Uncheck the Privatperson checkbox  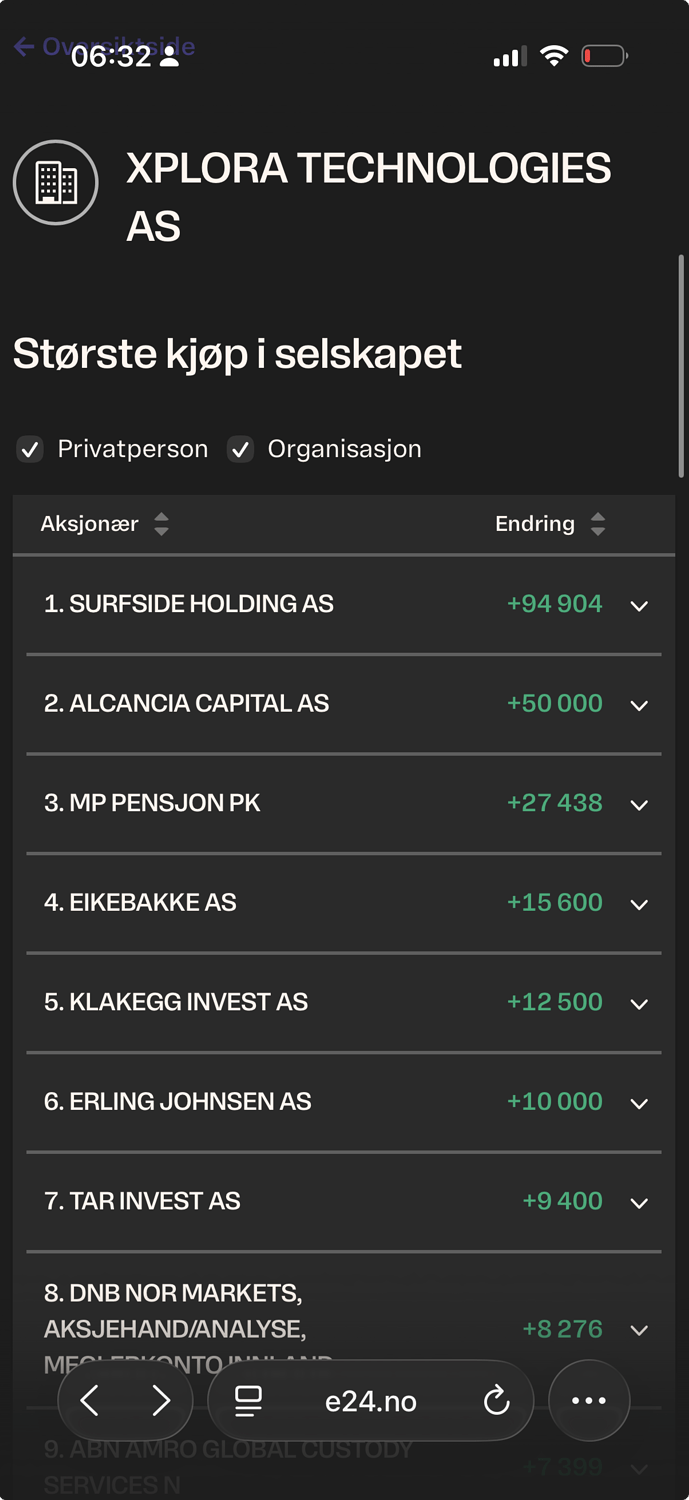pos(30,450)
